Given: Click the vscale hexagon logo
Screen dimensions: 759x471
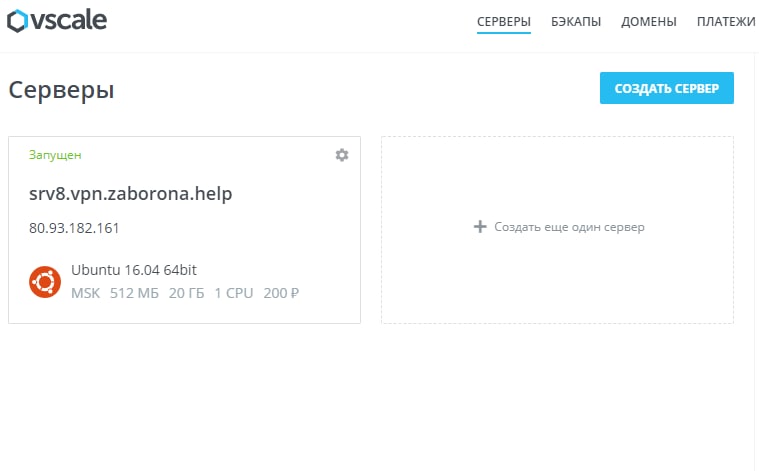Looking at the screenshot, I should (x=17, y=21).
